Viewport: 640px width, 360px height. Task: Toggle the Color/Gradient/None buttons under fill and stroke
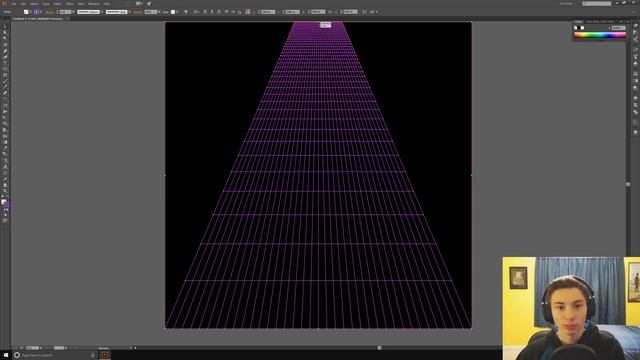[x=5, y=209]
